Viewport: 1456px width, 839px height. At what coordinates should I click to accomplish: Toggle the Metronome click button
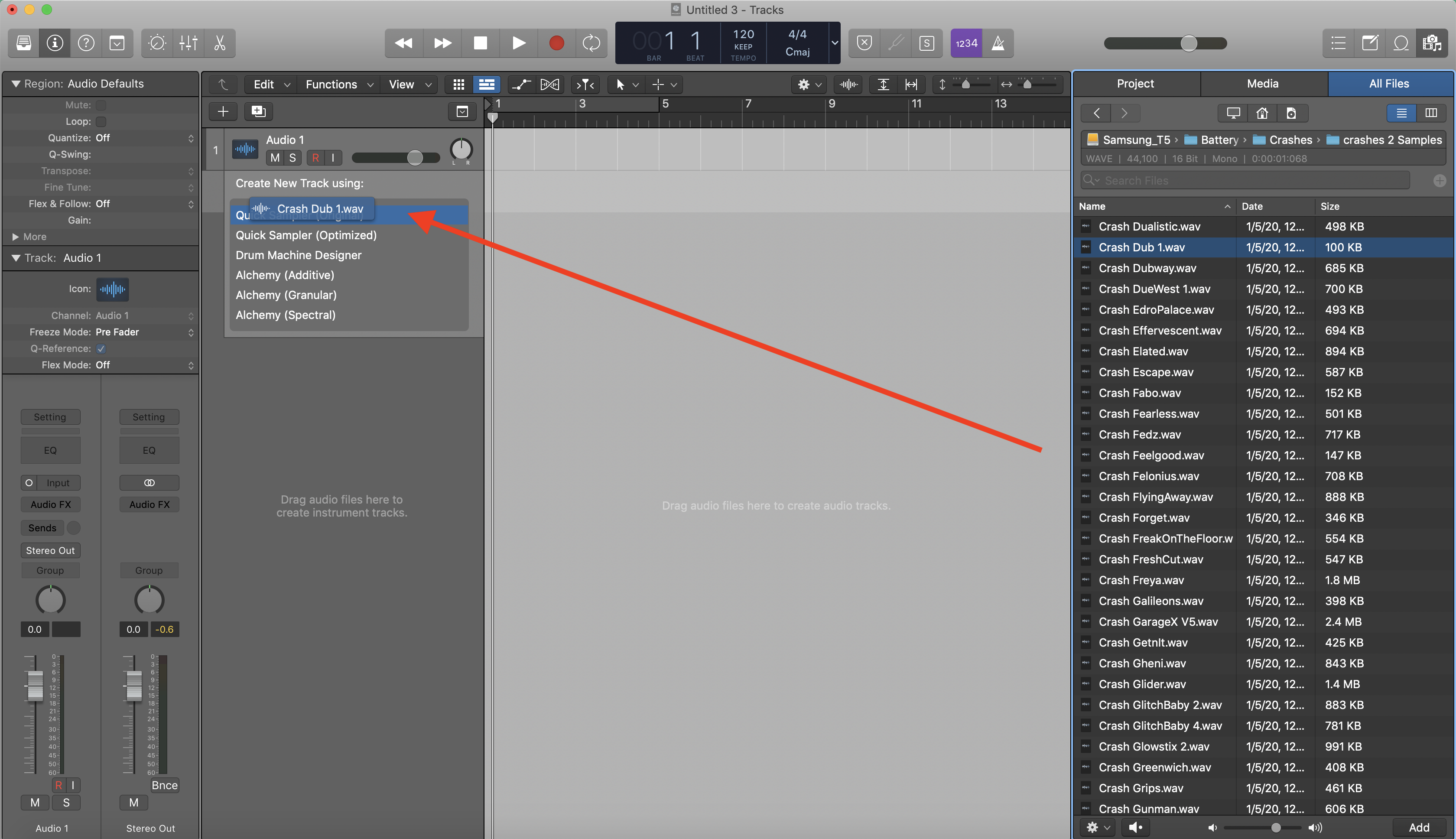click(998, 42)
